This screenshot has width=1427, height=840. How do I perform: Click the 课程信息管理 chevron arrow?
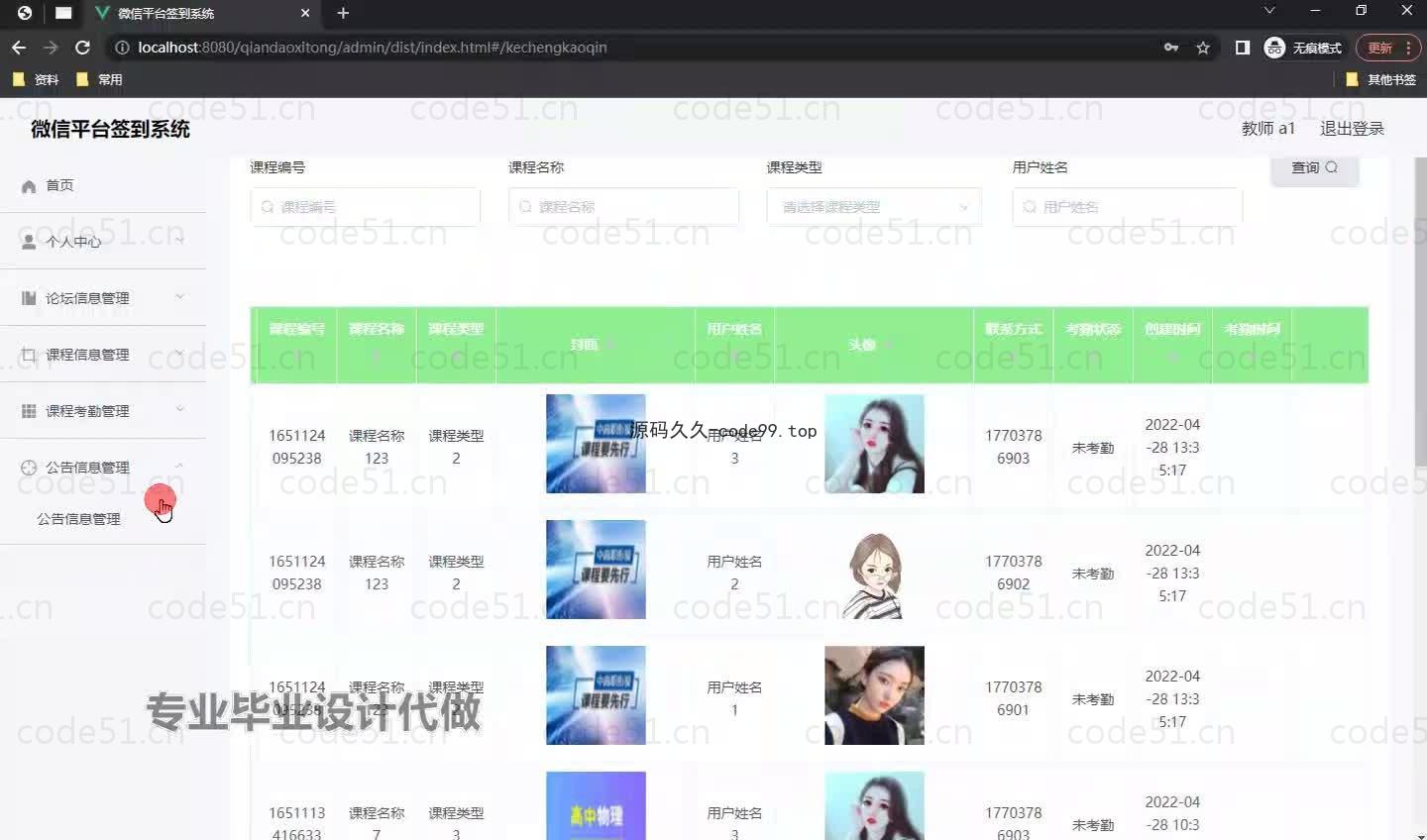click(179, 353)
